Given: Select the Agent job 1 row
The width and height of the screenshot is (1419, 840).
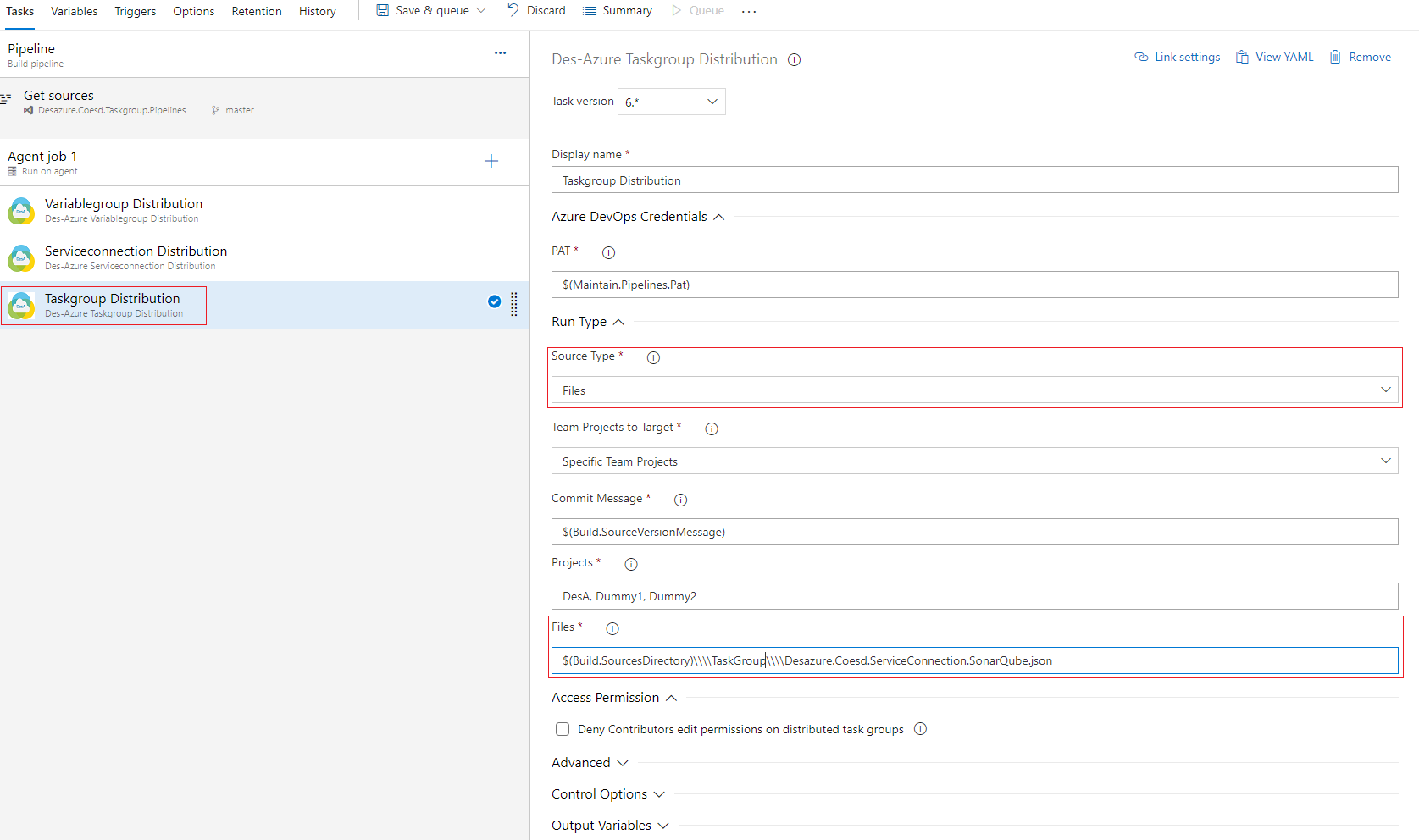Looking at the screenshot, I should point(264,163).
